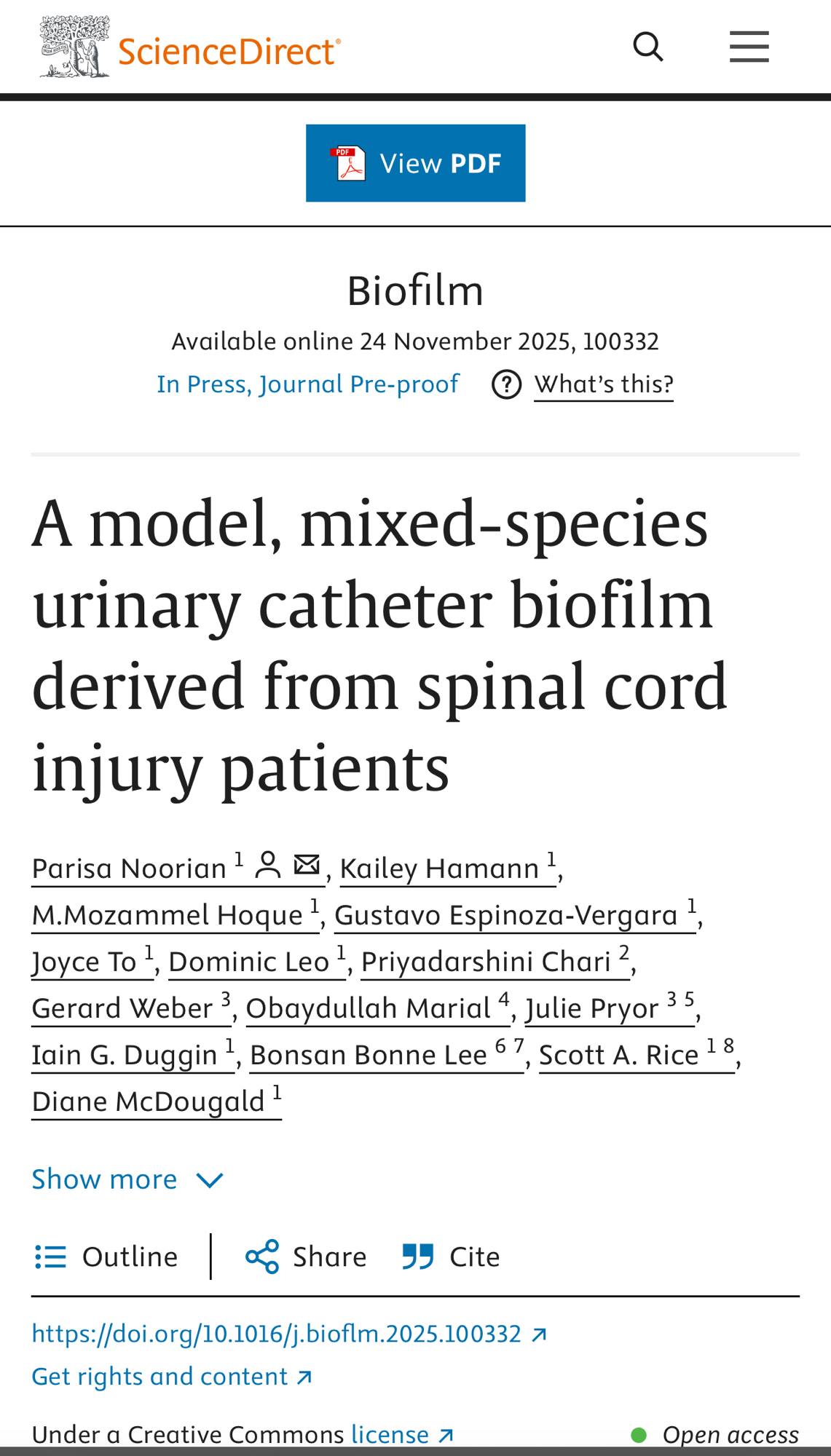
Task: Click the Biofilm journal title
Action: 415,291
